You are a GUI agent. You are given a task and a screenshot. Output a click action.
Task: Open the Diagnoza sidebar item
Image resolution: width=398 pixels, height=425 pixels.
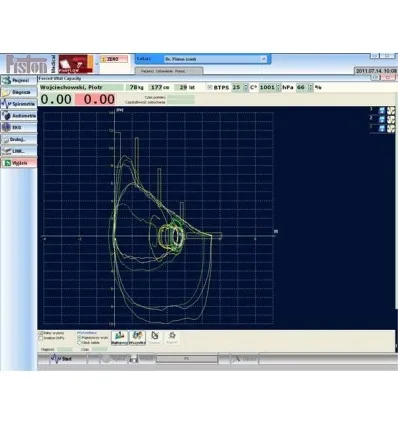[19, 92]
